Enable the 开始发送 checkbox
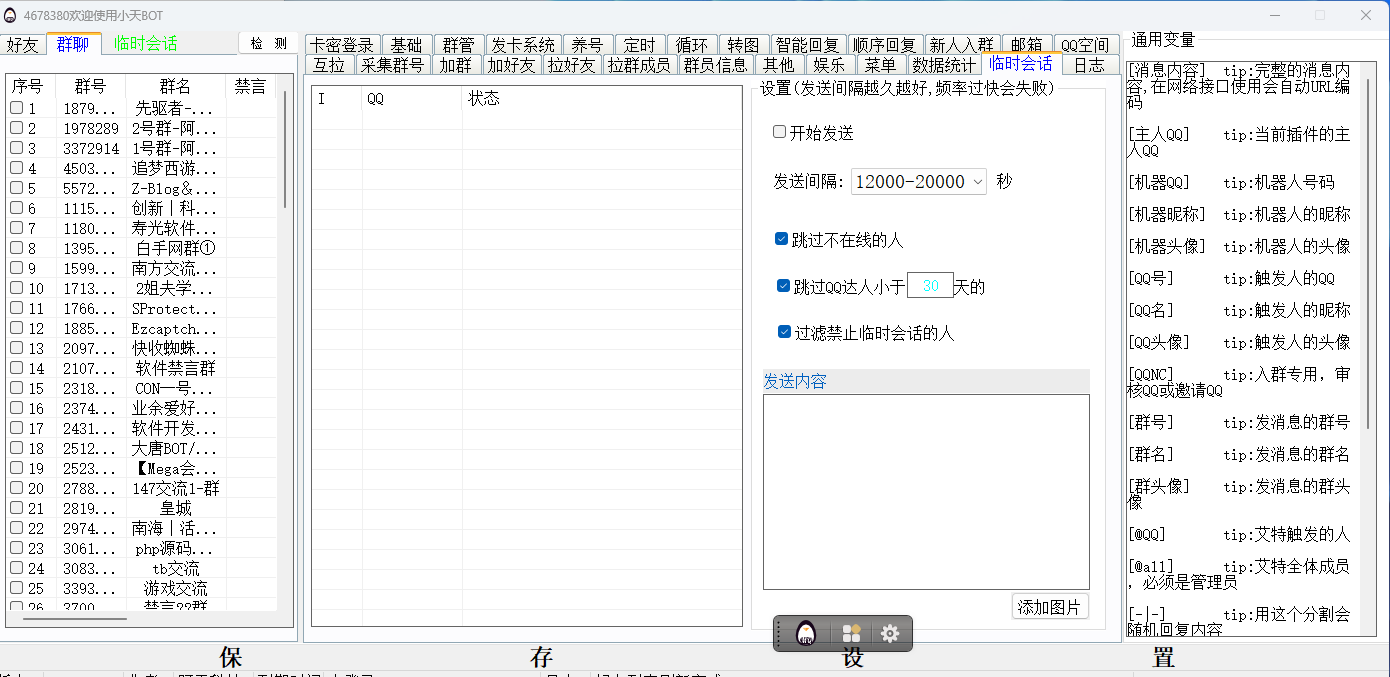This screenshot has height=677, width=1390. tap(780, 132)
